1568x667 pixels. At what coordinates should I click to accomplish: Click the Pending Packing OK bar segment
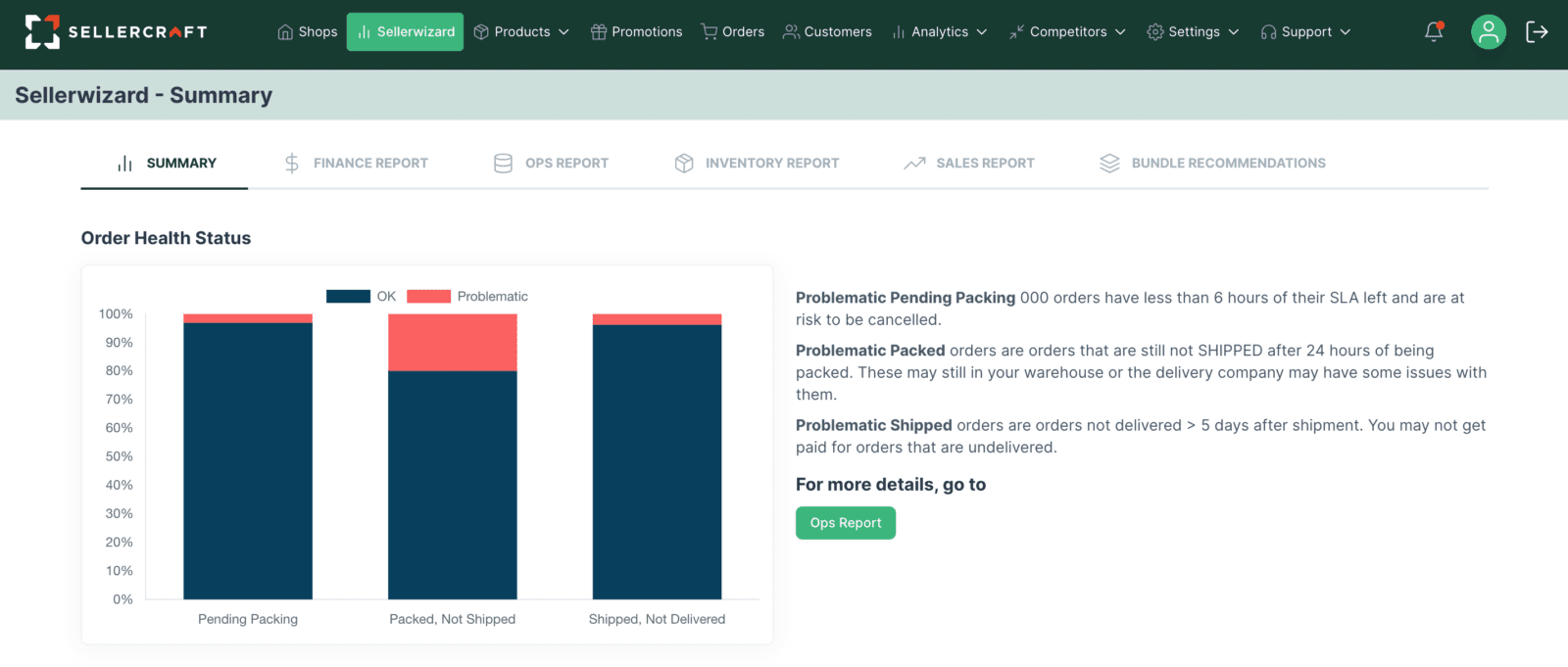click(x=248, y=461)
